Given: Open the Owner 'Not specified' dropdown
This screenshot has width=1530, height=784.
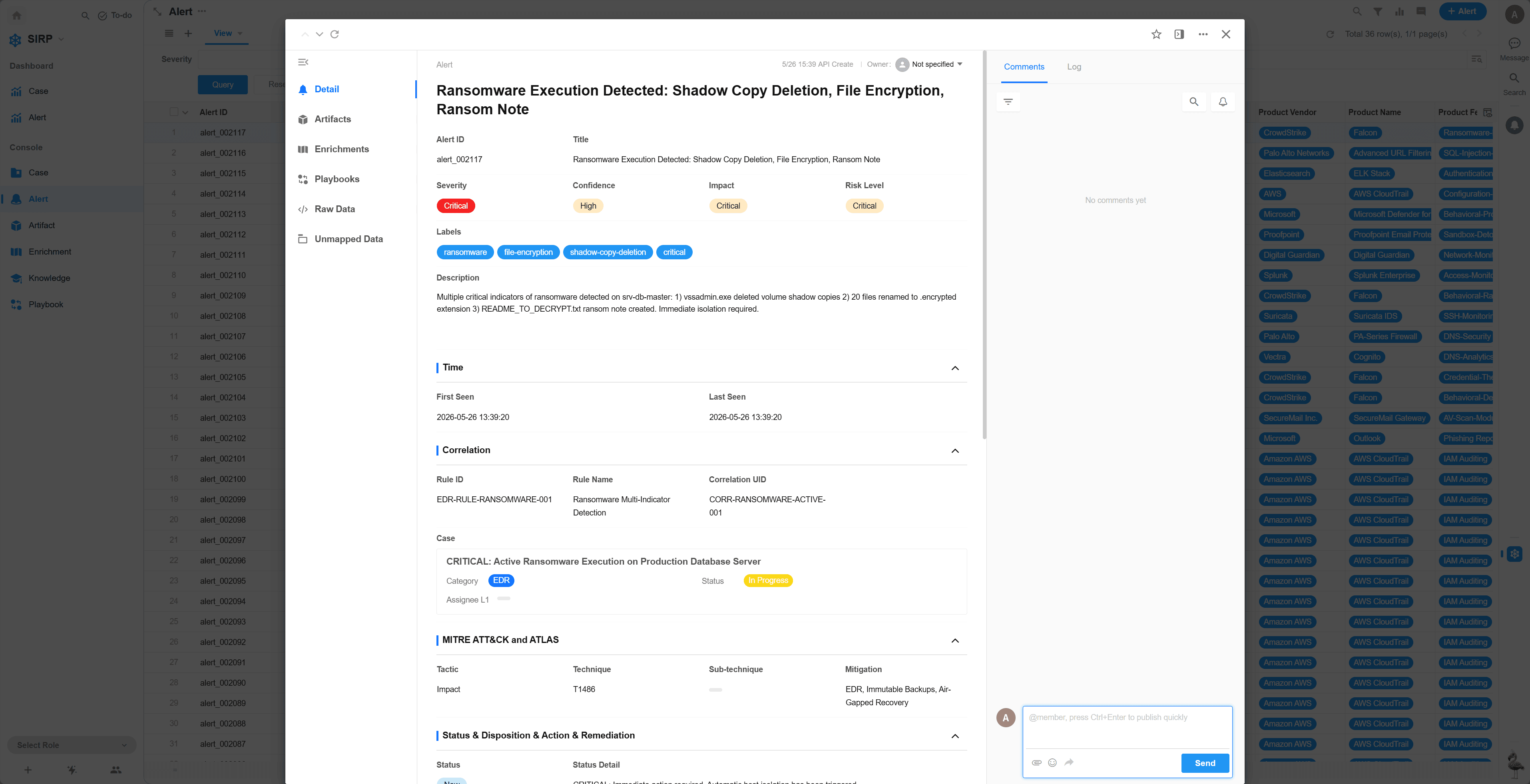Looking at the screenshot, I should [930, 65].
